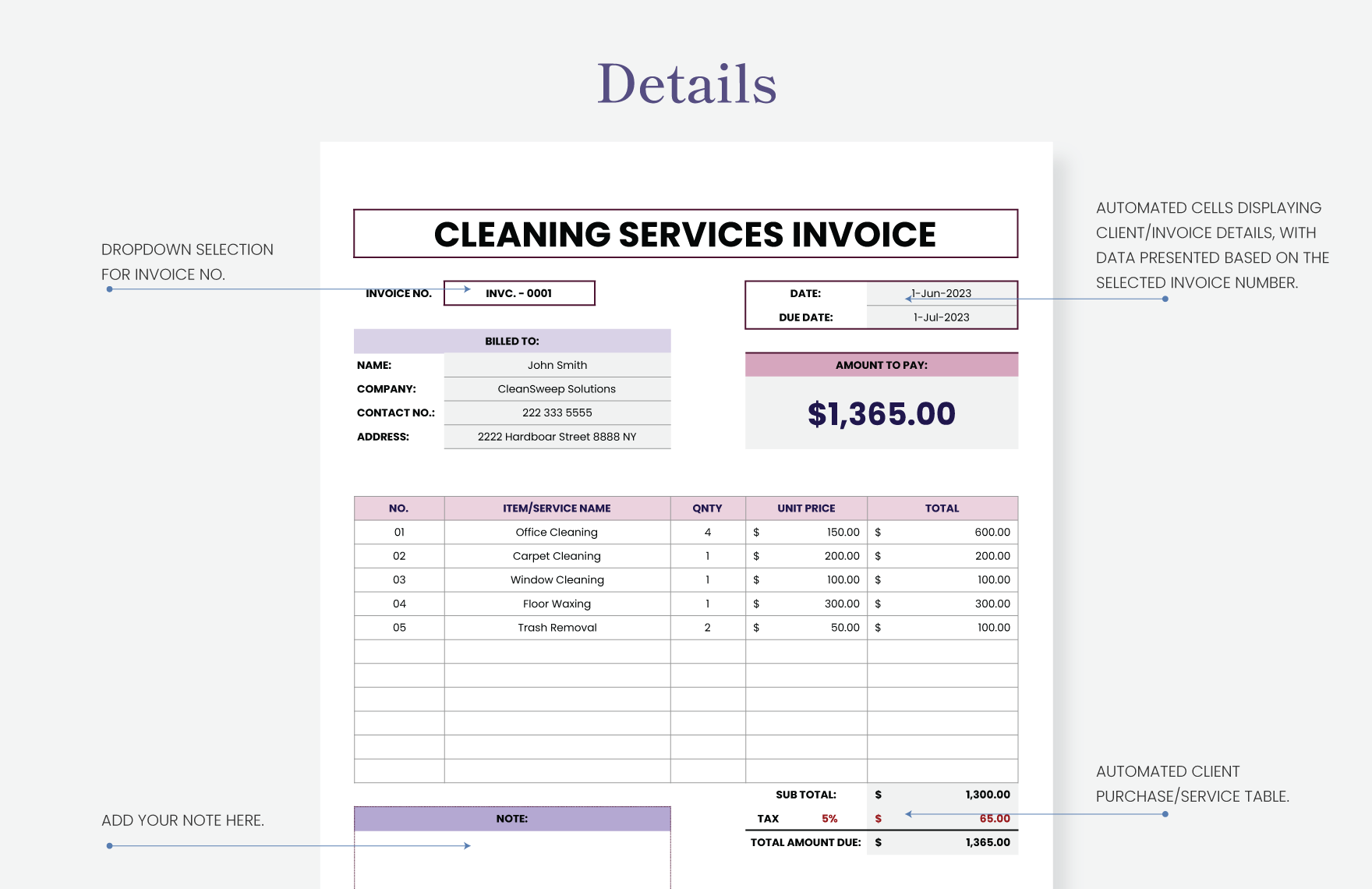Open the INVC. - 0001 invoice number dropdown

coord(518,293)
